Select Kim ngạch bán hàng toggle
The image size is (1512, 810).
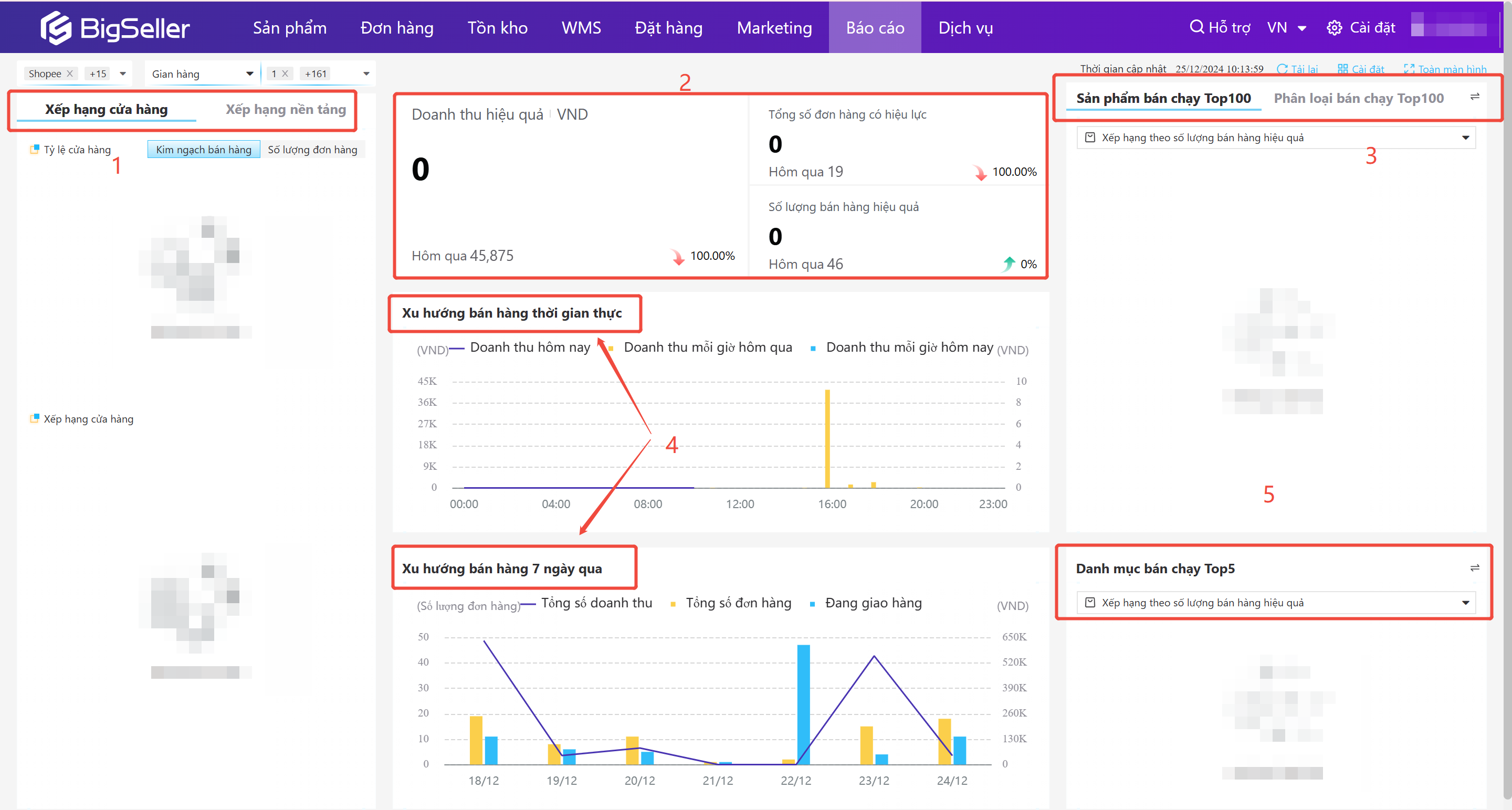[x=203, y=150]
